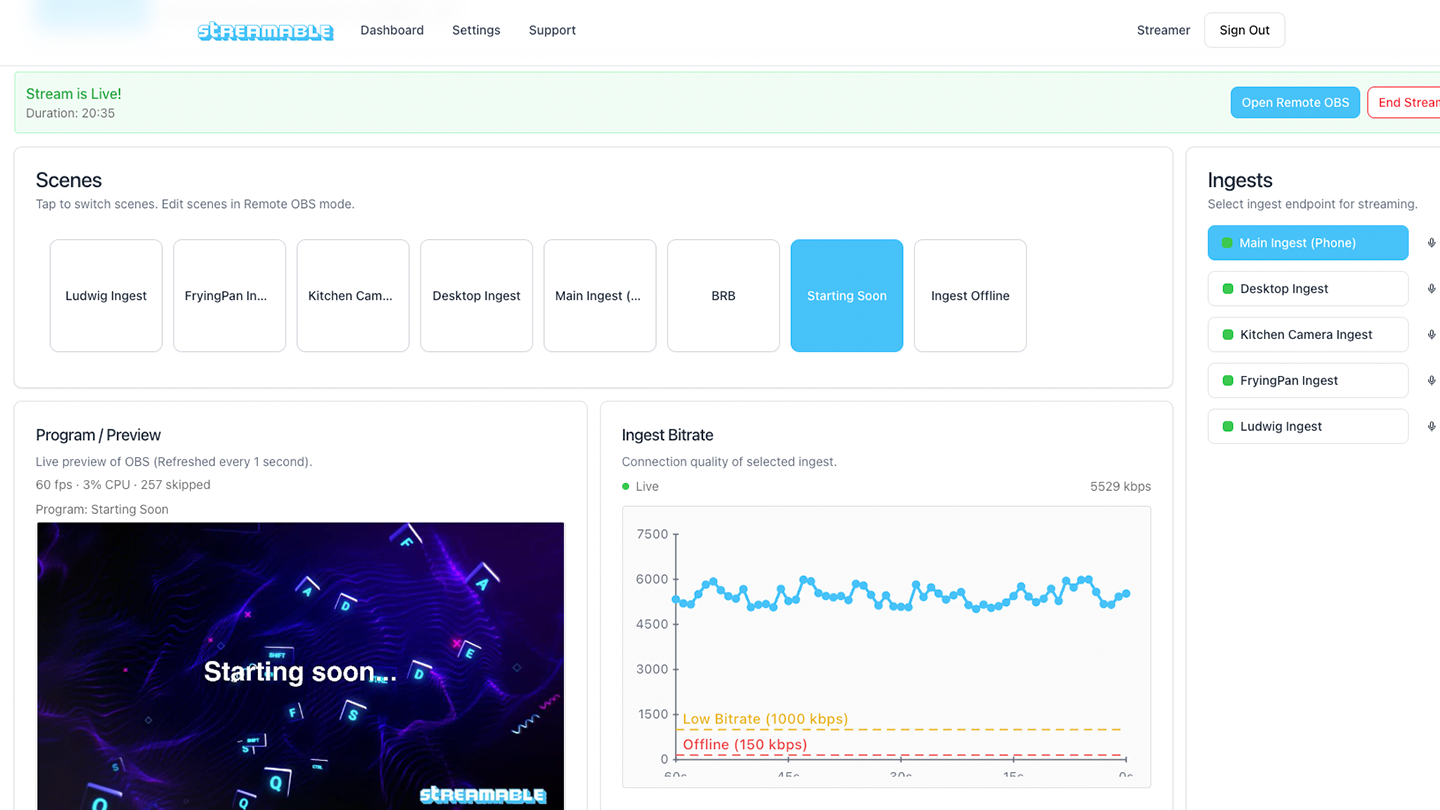This screenshot has width=1440, height=810.
Task: Click the Main Ingest (Phone) microphone icon
Action: 1432,242
